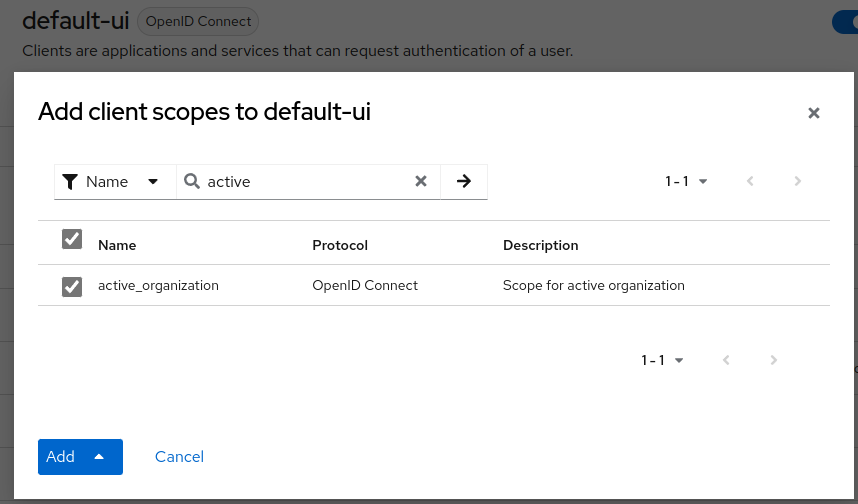
Task: Go to next page in top pagination
Action: (x=797, y=181)
